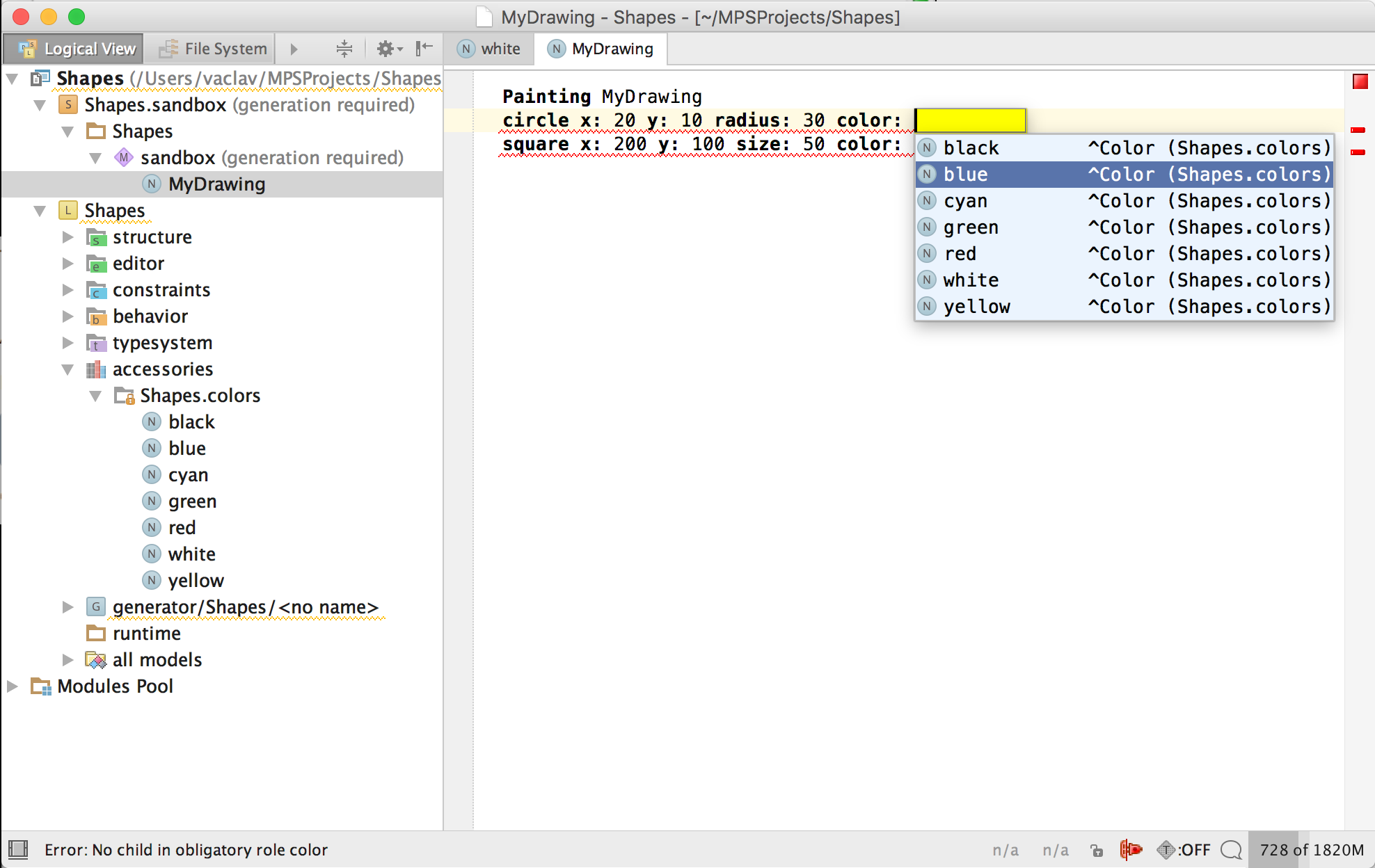Click the memory indicator 728 of 1820M
Screen dimensions: 1375x868
(x=1311, y=850)
